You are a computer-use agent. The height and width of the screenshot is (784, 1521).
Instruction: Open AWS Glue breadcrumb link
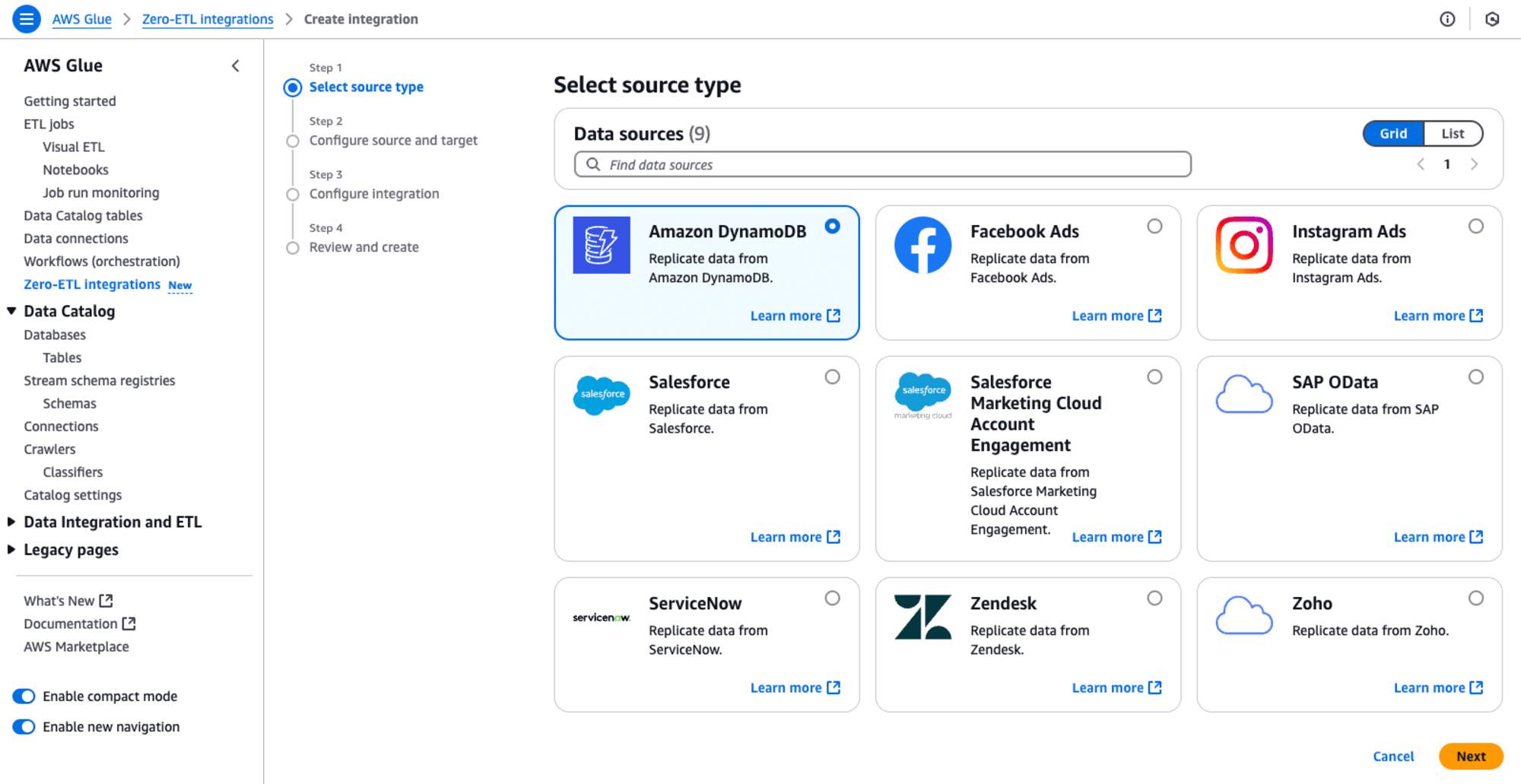82,19
